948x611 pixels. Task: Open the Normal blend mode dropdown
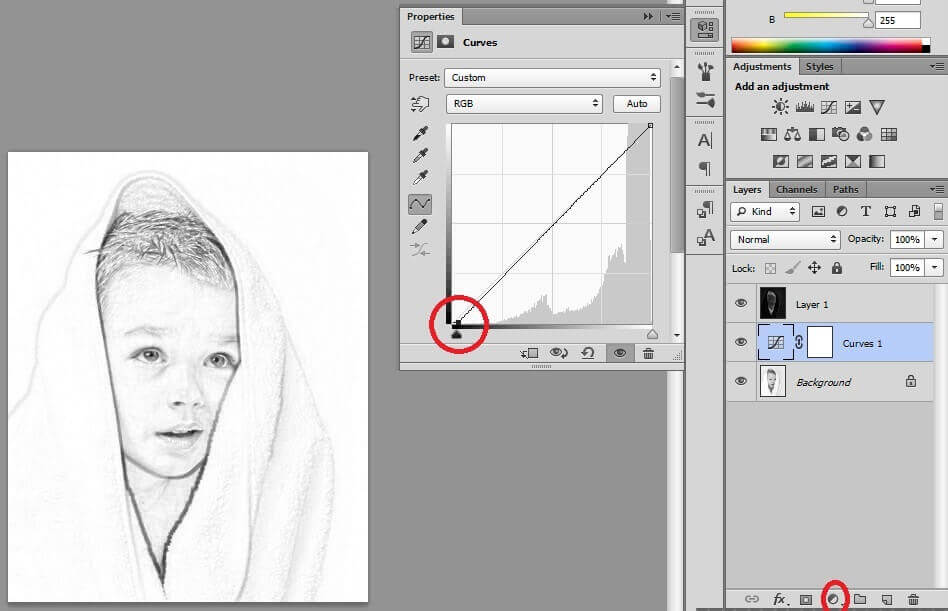point(786,239)
